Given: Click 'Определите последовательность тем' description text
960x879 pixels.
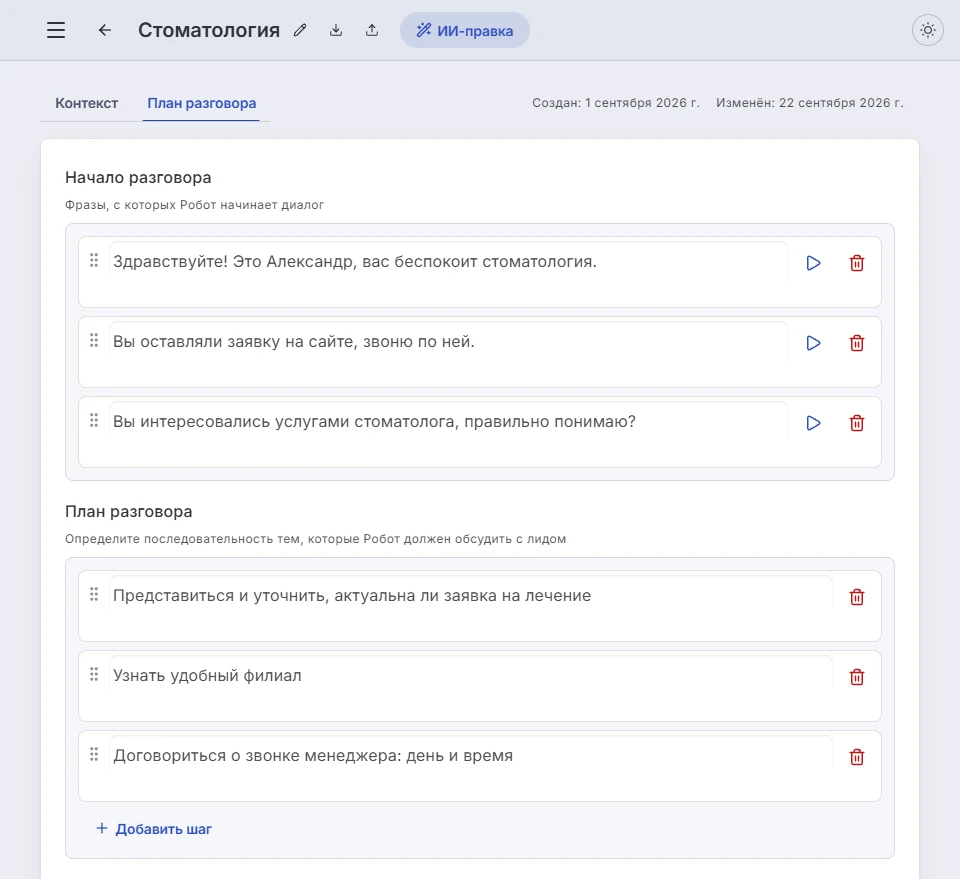Looking at the screenshot, I should [x=315, y=539].
